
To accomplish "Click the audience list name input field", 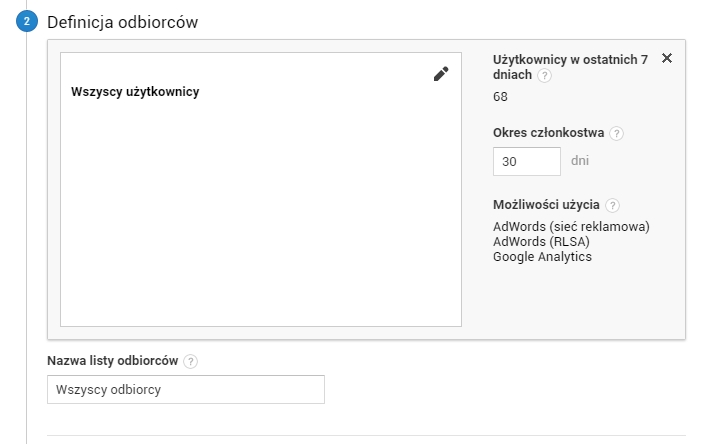I will pos(186,389).
